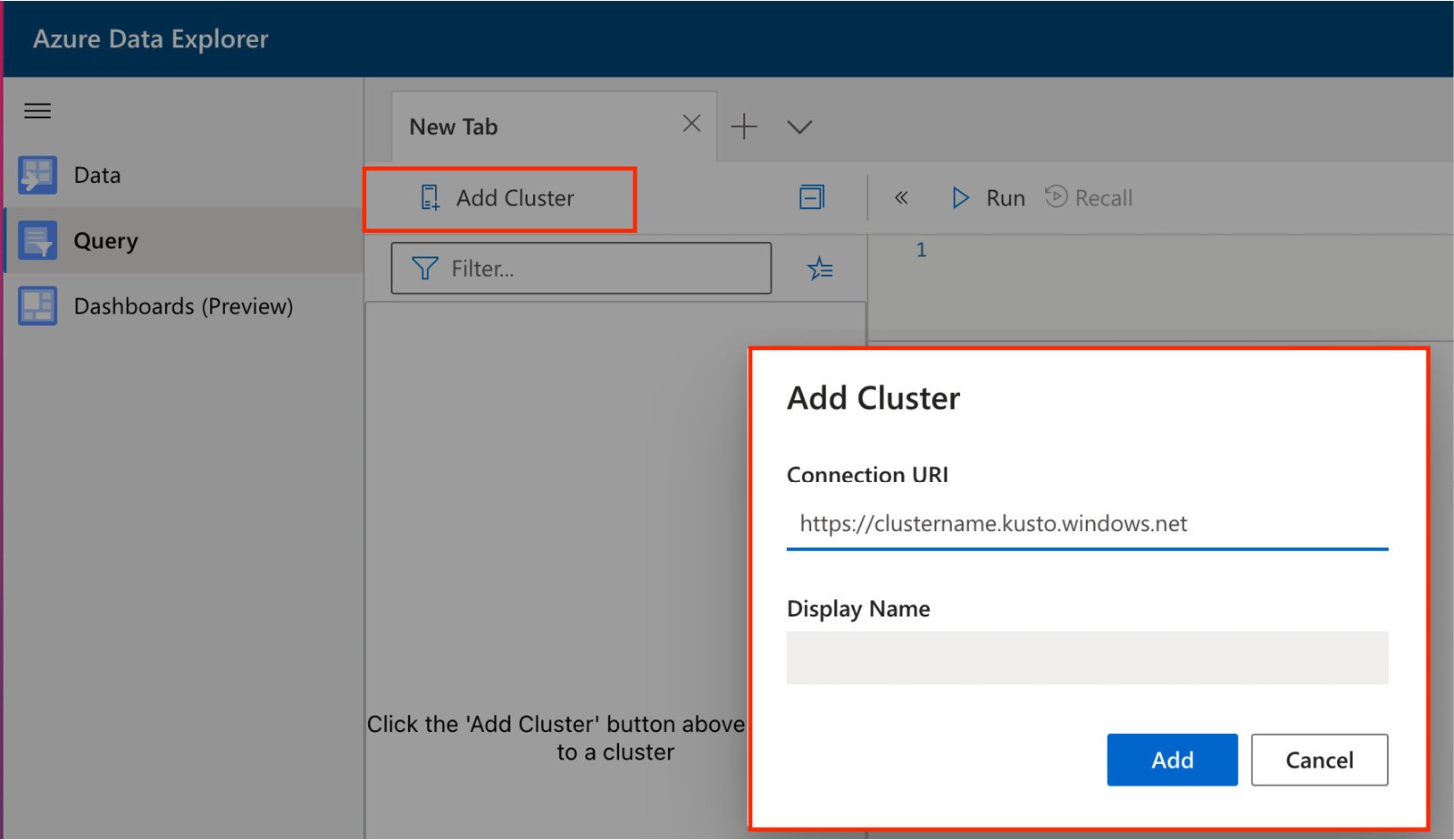Run the query

[988, 198]
